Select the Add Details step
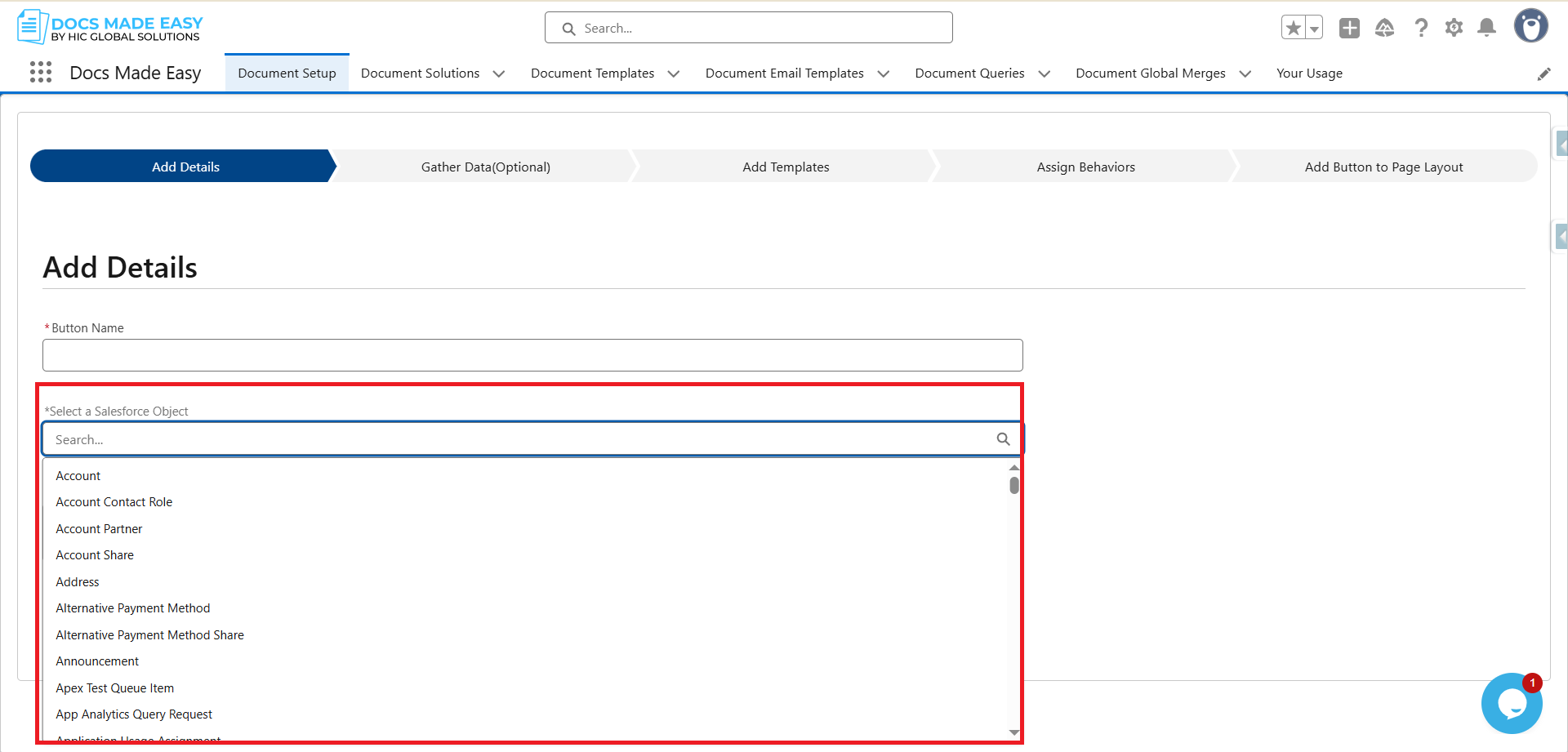Screen dimensions: 1568x752 (x=185, y=166)
